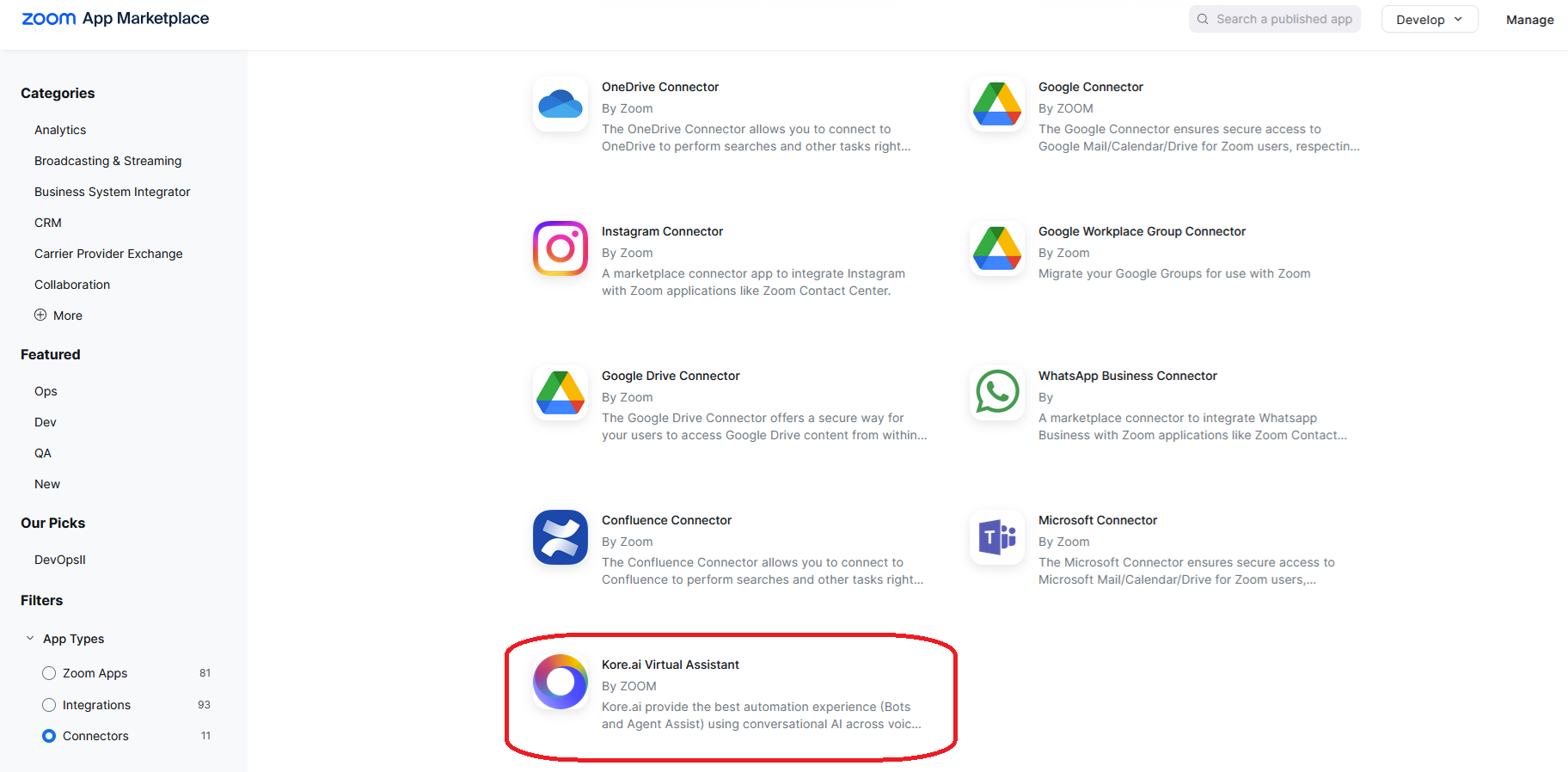This screenshot has width=1568, height=772.
Task: Open the Develop dropdown menu
Action: tap(1429, 20)
